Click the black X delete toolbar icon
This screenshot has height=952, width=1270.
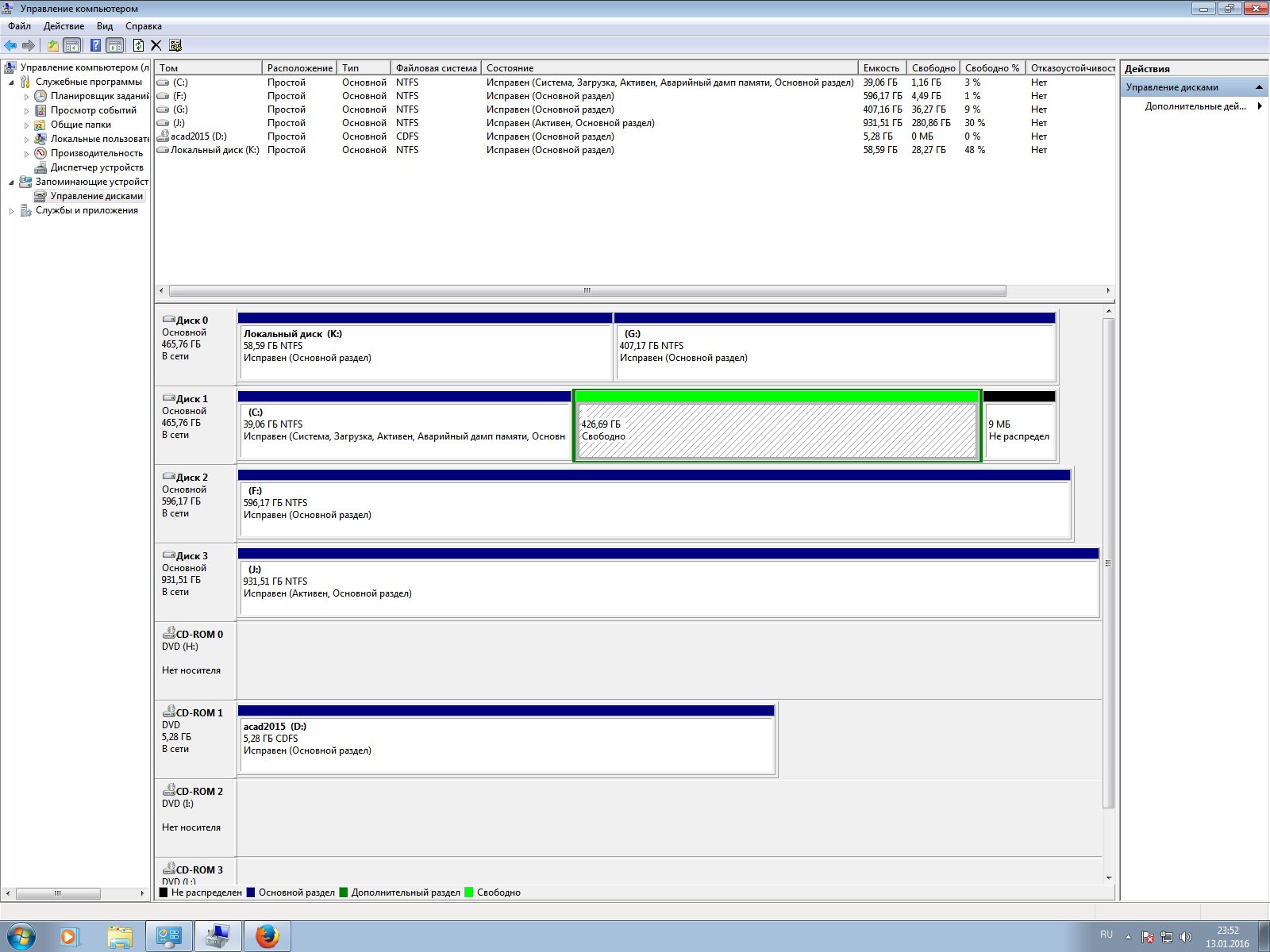[x=156, y=45]
